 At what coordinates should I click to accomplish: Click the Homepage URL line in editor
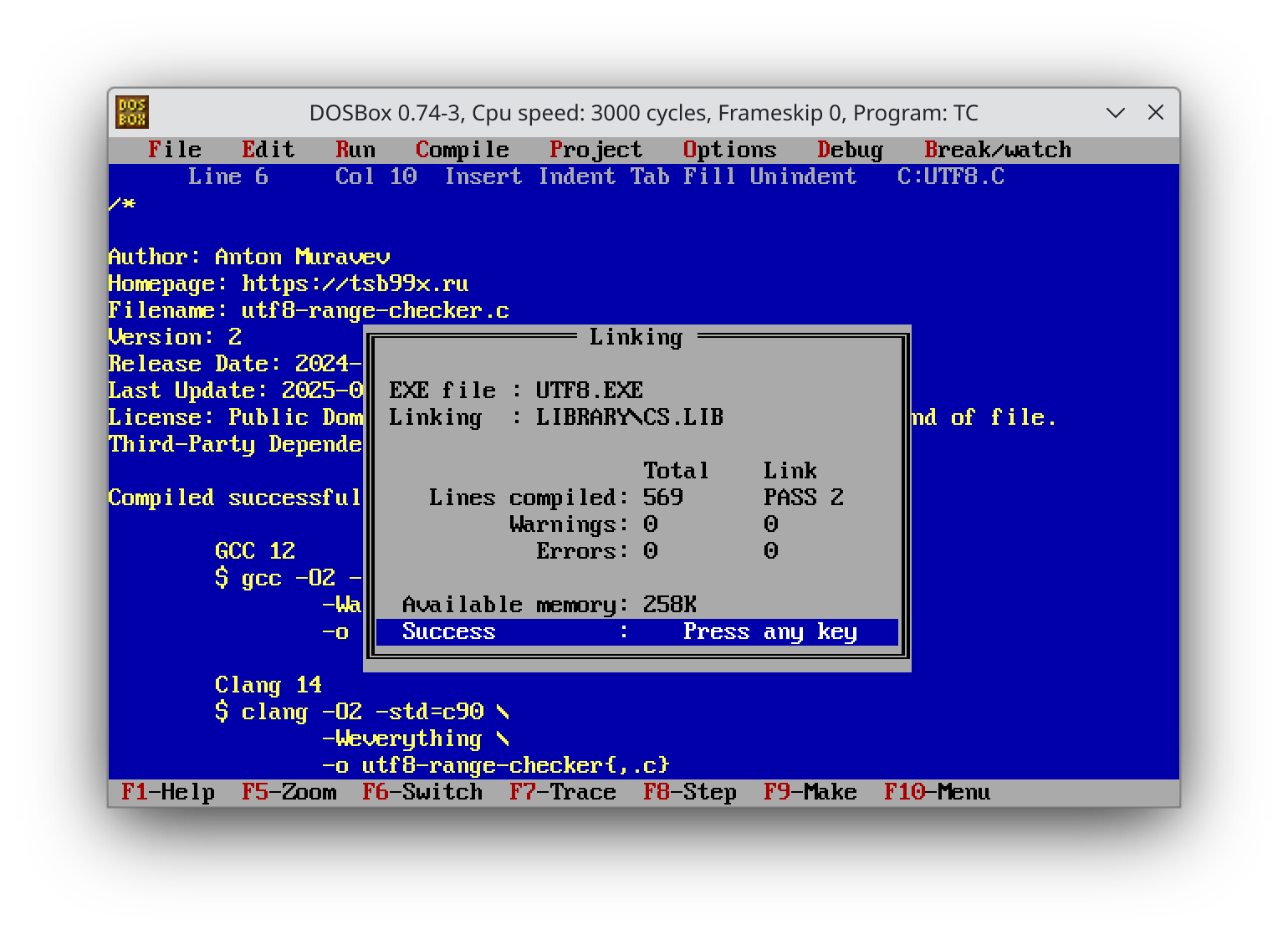coord(288,284)
